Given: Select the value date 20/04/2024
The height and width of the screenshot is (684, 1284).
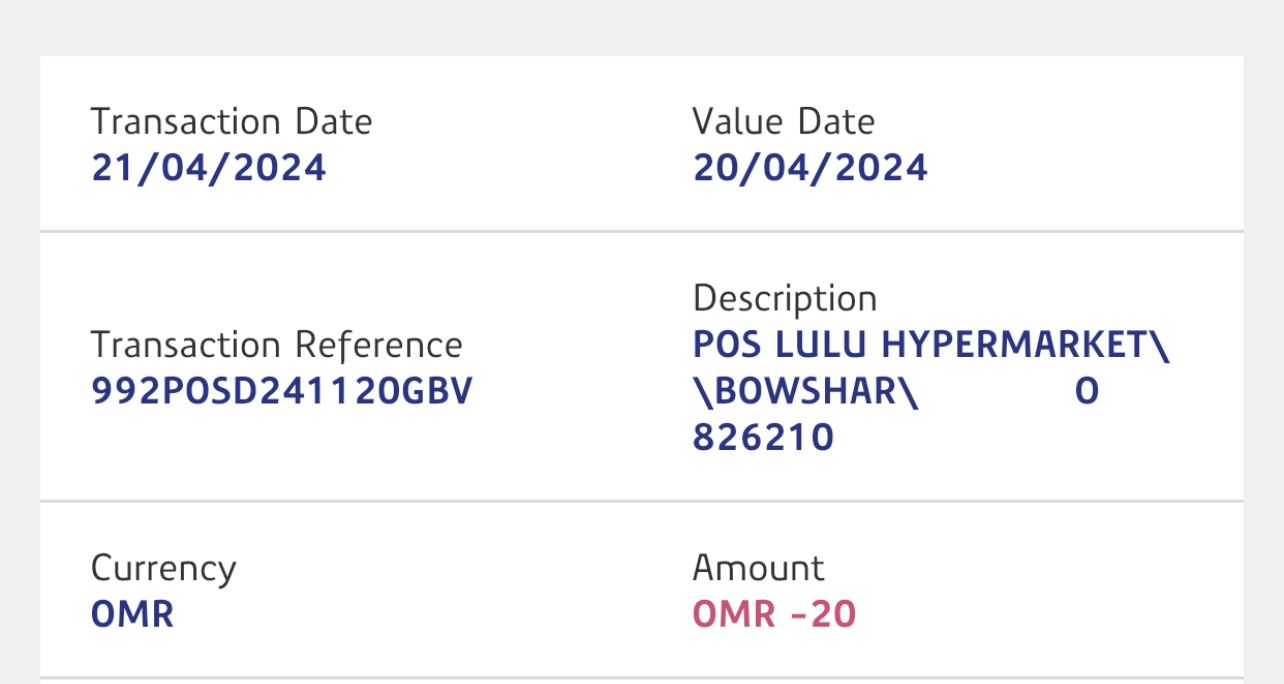Looking at the screenshot, I should [810, 167].
